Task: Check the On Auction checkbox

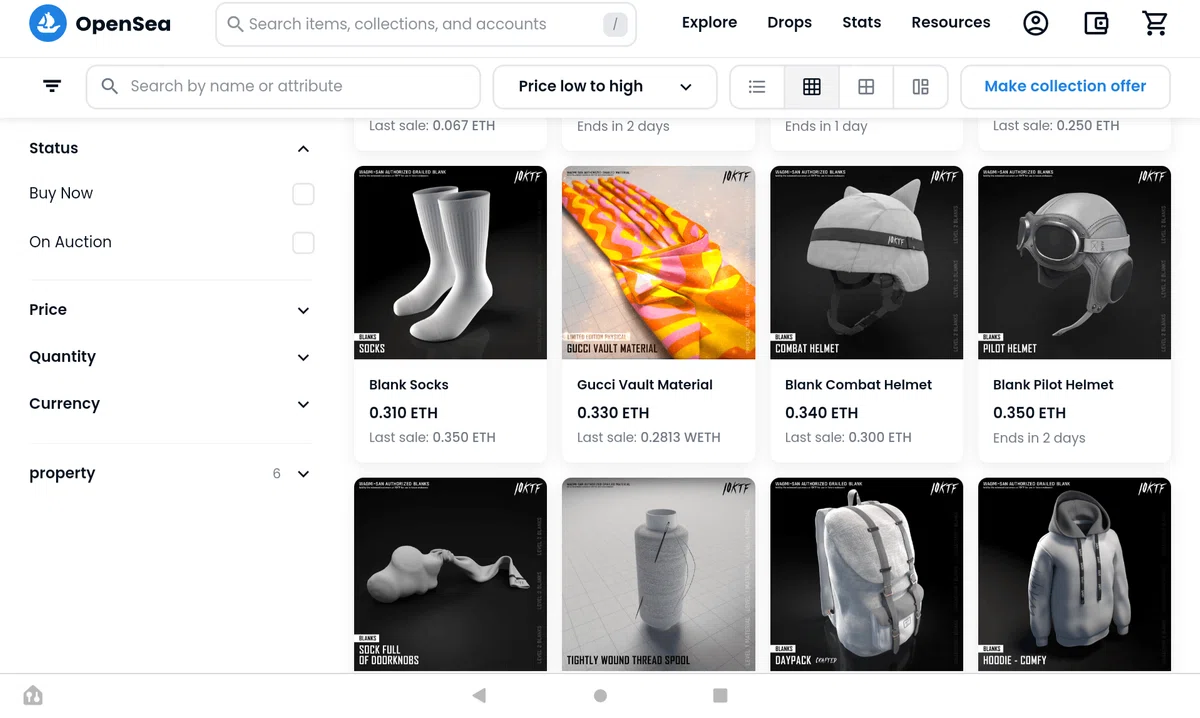Action: point(303,243)
